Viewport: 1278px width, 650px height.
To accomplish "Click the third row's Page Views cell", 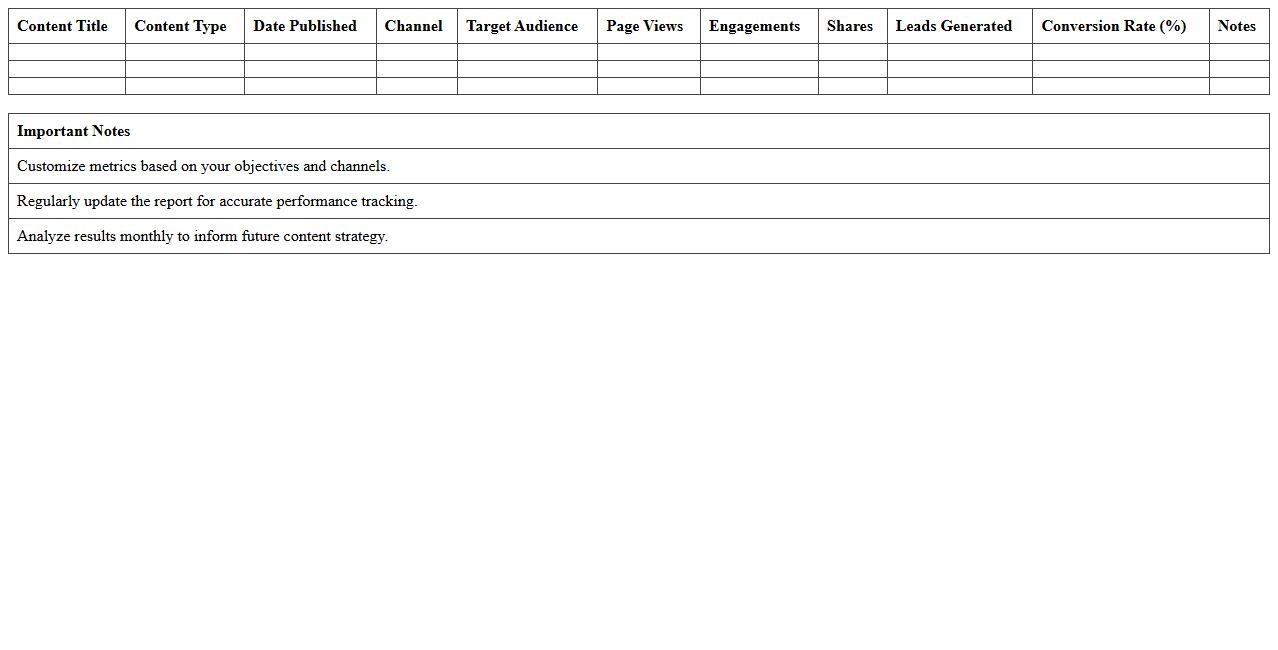I will click(x=648, y=87).
